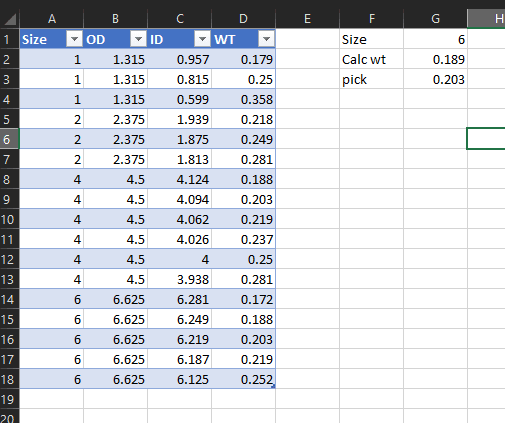Select empty cell A19 below the table
This screenshot has height=423, width=505.
[x=52, y=399]
